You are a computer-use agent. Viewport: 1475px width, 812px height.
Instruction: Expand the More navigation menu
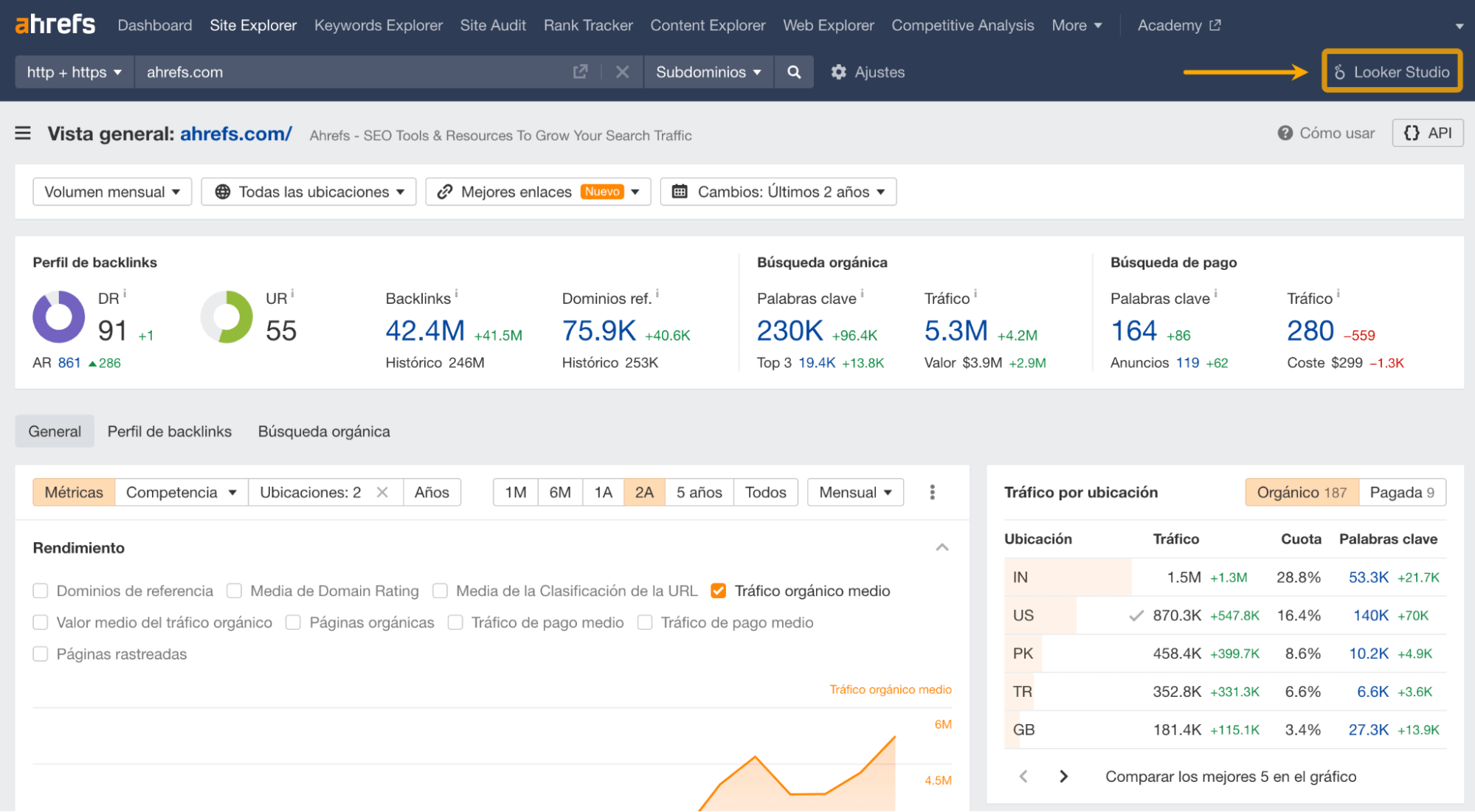[1077, 24]
